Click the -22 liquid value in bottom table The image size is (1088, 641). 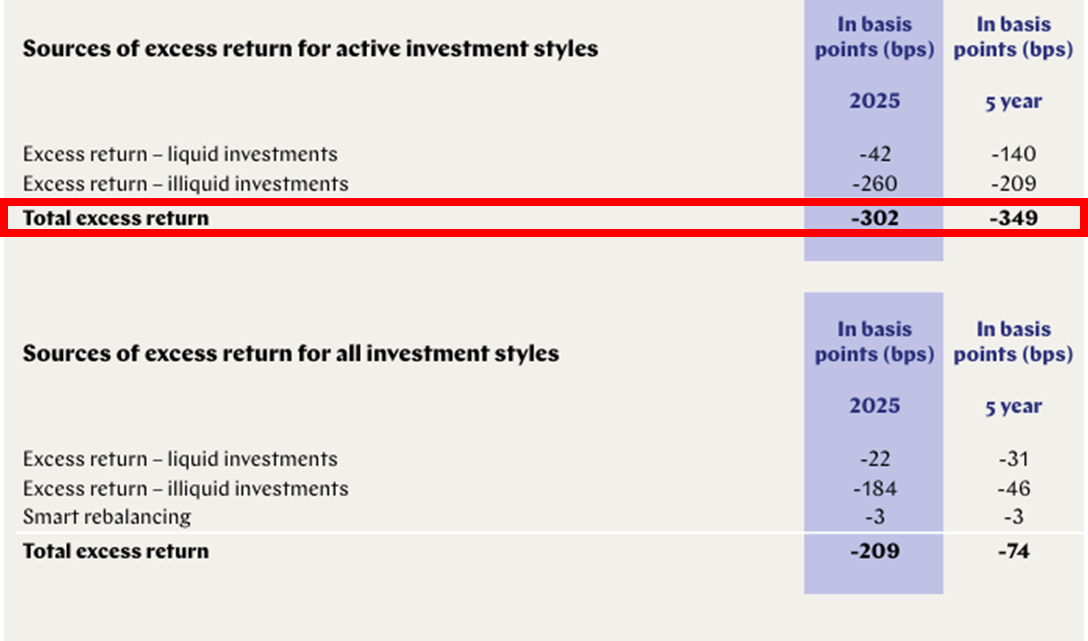click(874, 459)
